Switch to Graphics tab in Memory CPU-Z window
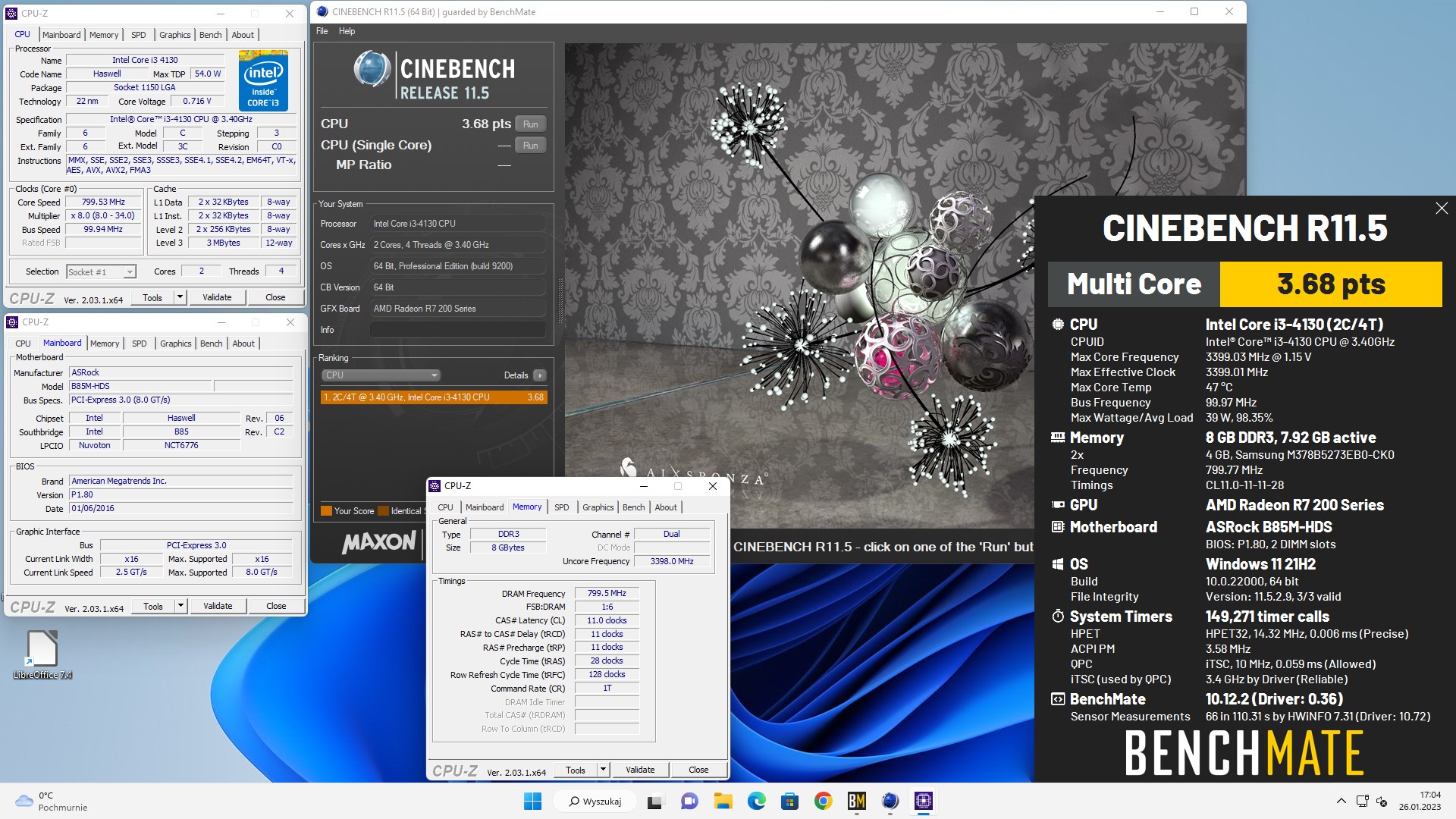The image size is (1456, 819). [598, 507]
